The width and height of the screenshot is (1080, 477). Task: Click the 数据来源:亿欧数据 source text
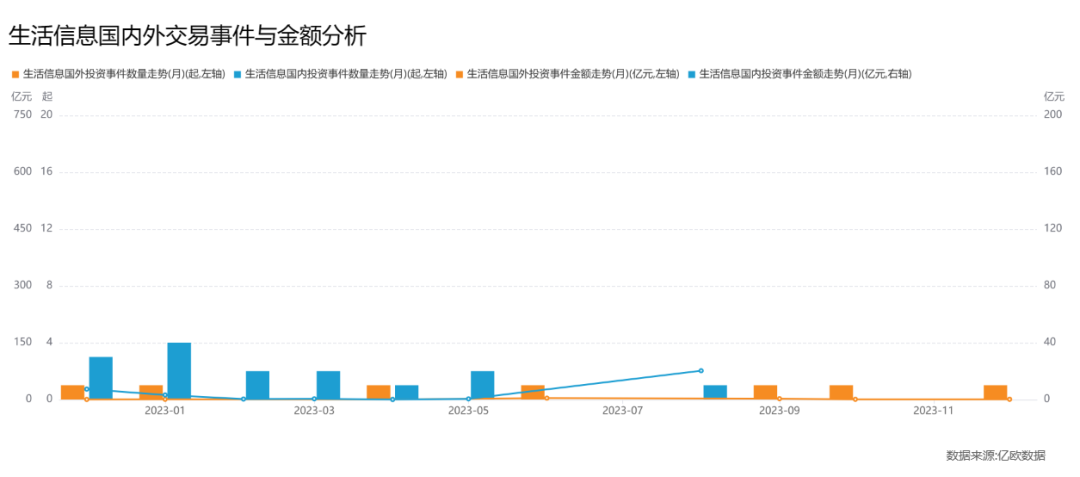[995, 456]
